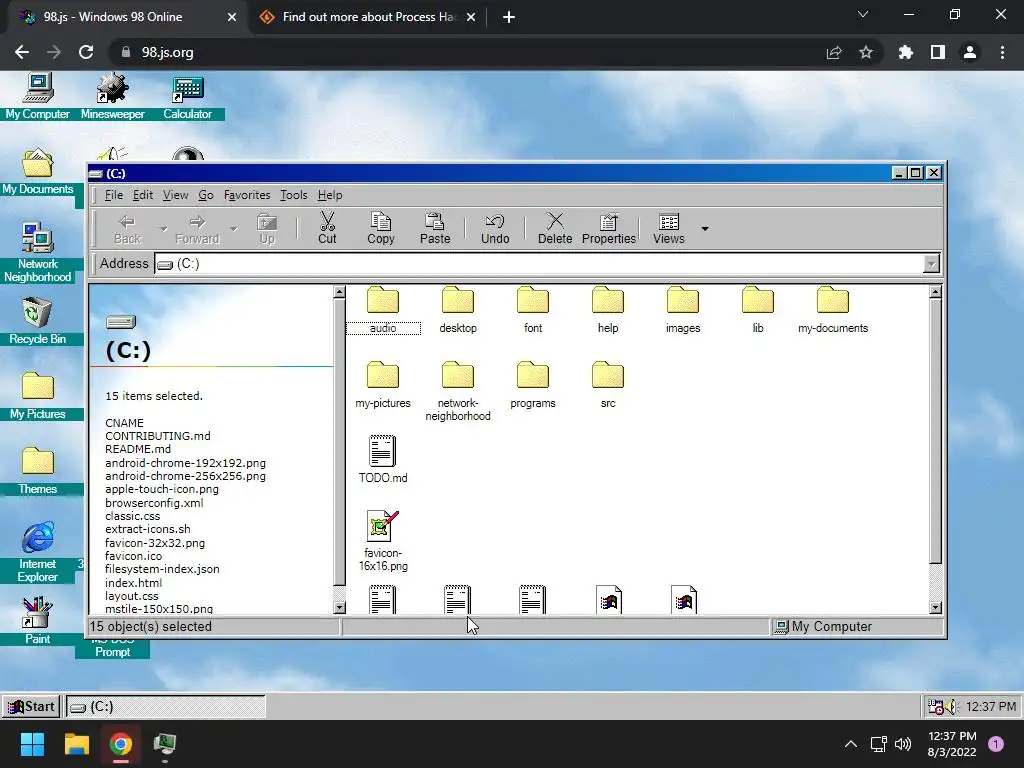Click the Minesweeper desktop icon
1024x768 pixels.
[x=112, y=96]
